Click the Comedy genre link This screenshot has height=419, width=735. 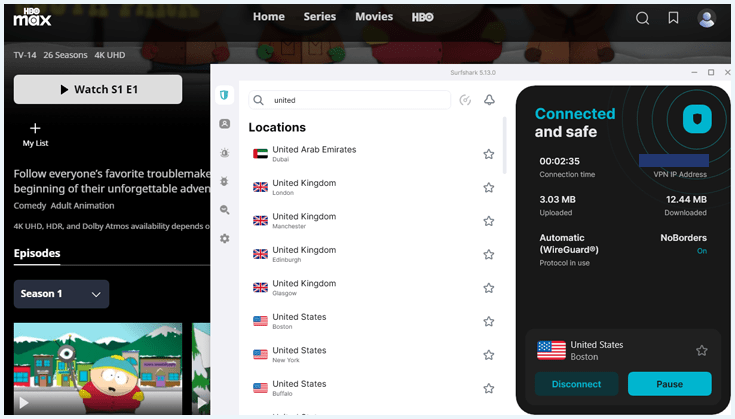(x=30, y=206)
